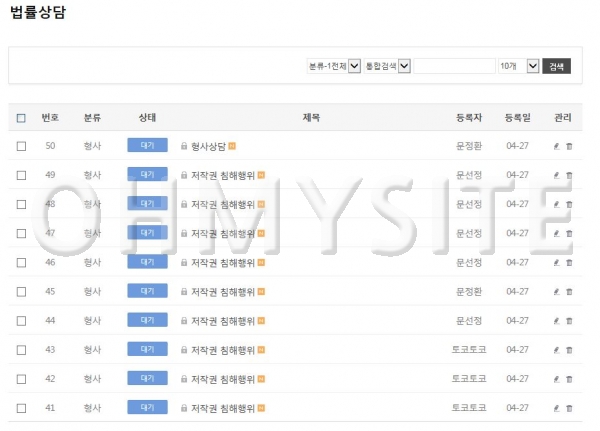Click the trash icon for post 45
Image resolution: width=600 pixels, height=431 pixels.
[569, 291]
